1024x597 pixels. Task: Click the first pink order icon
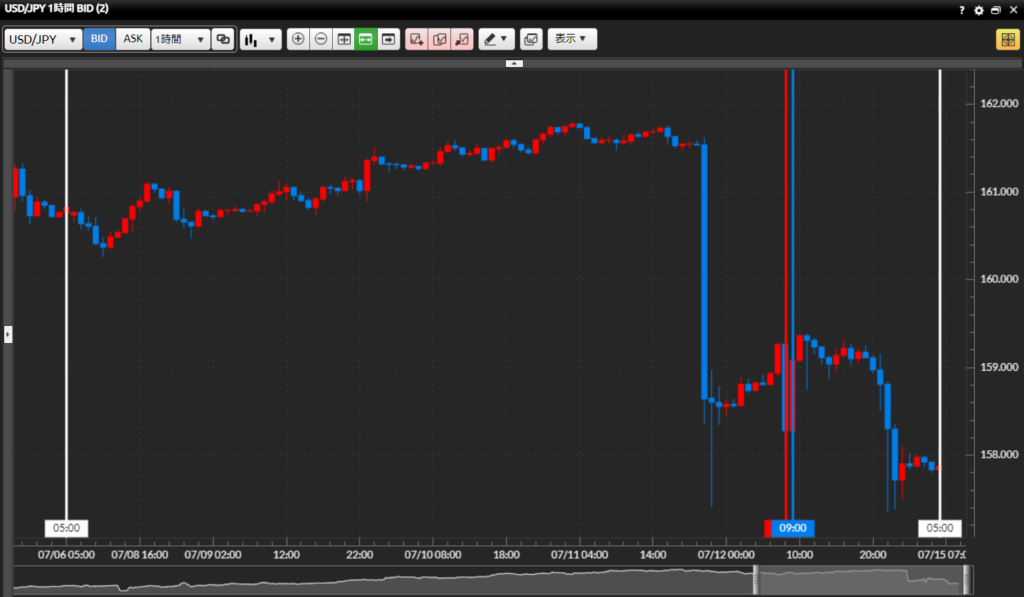tap(417, 40)
